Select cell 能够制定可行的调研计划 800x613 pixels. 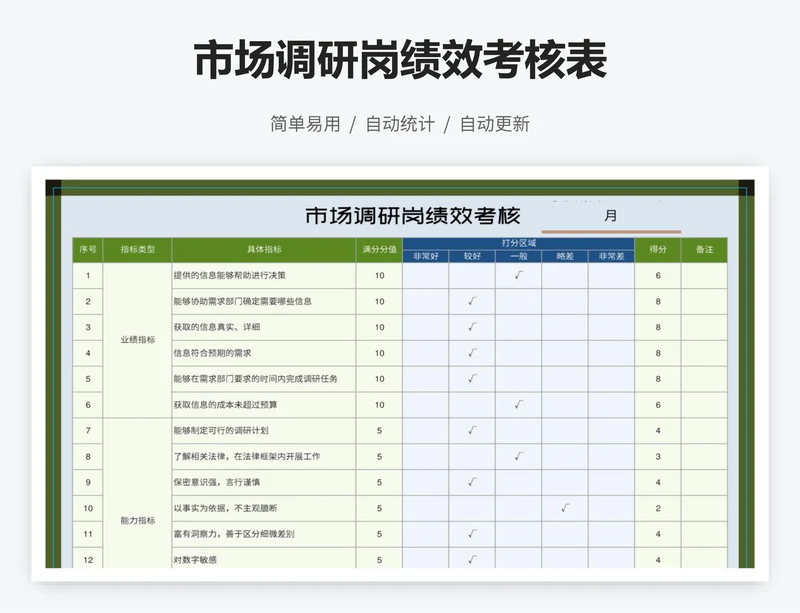tap(264, 431)
